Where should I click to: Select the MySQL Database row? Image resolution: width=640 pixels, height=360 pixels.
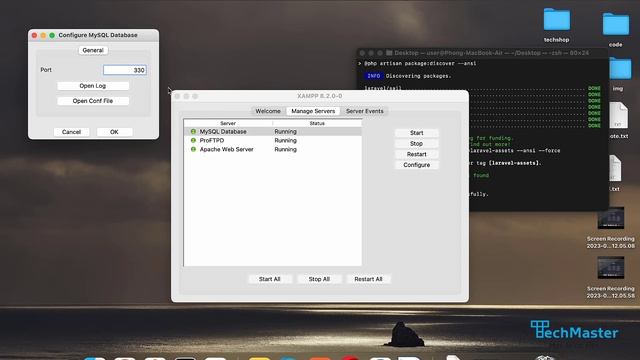coord(273,131)
